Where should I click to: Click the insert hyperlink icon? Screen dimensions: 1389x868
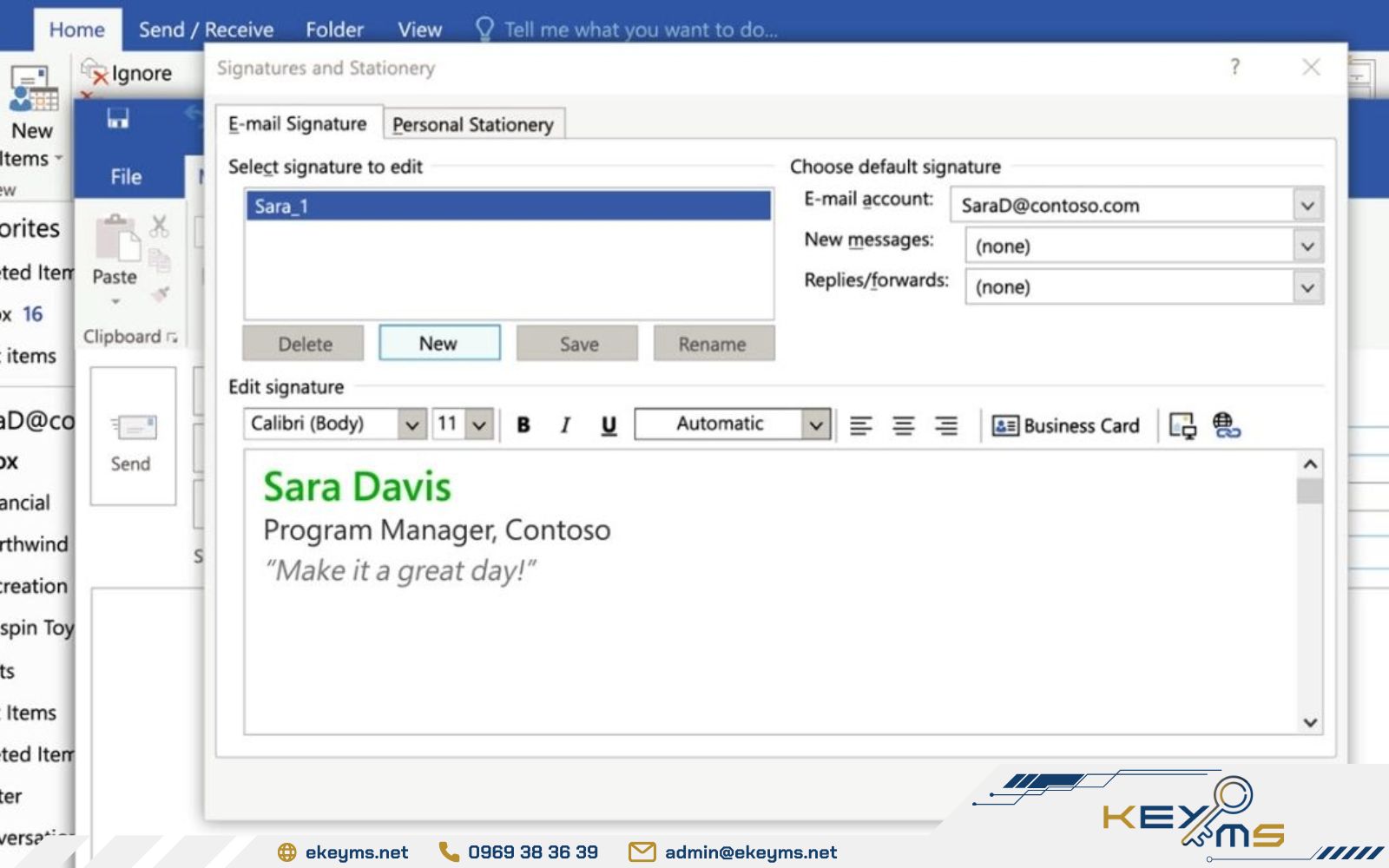click(1226, 425)
